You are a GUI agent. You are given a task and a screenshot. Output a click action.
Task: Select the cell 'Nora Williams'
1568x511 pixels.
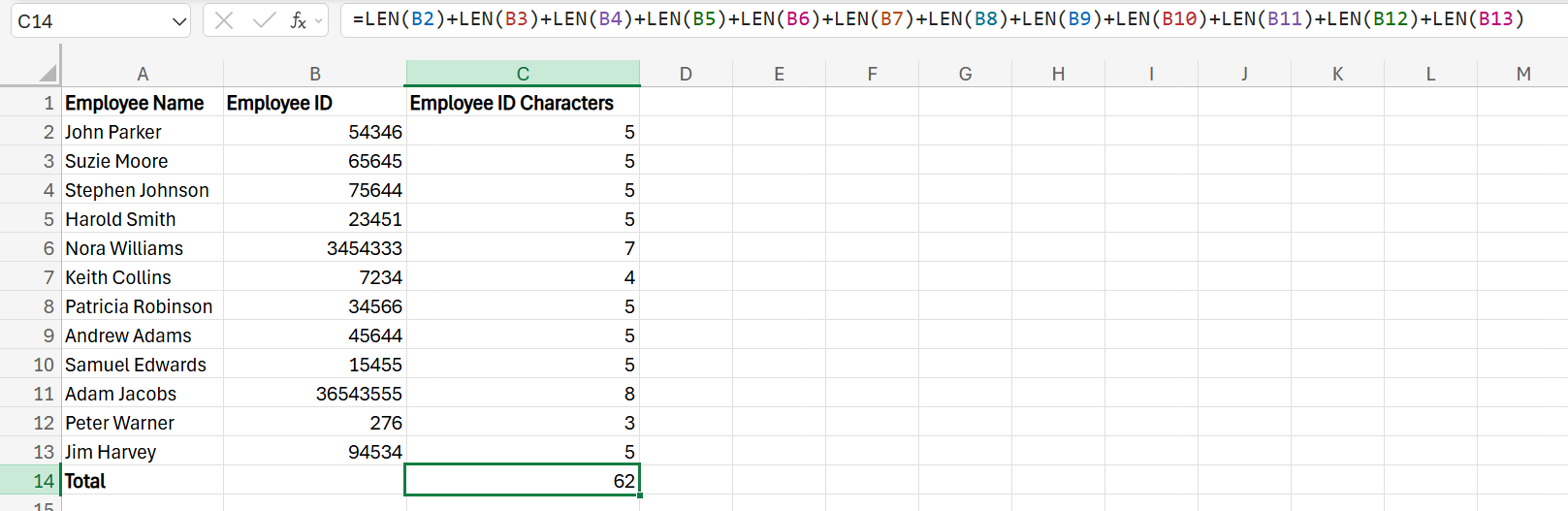[x=143, y=248]
